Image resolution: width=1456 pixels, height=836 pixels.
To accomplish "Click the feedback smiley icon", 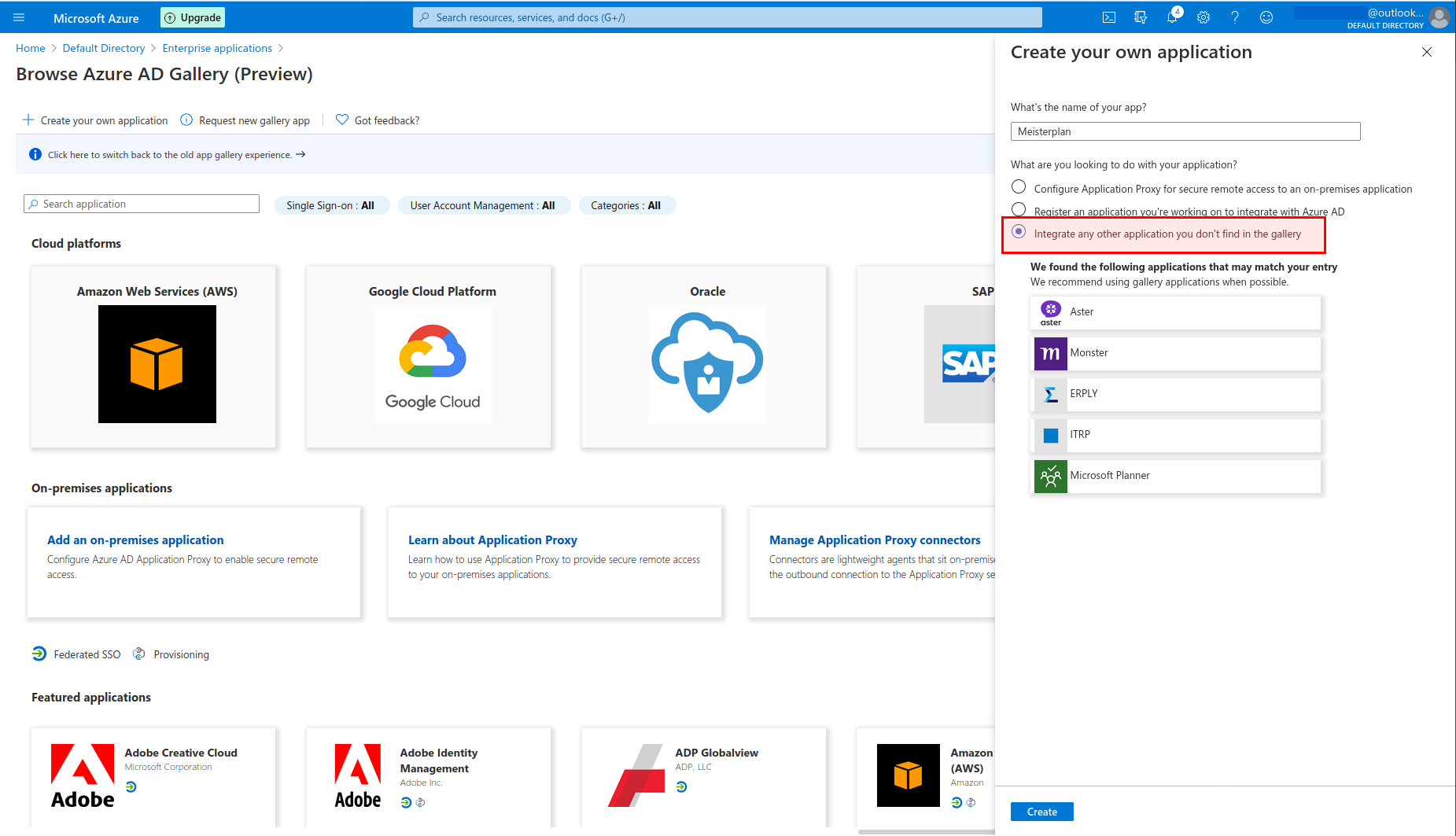I will click(1266, 17).
